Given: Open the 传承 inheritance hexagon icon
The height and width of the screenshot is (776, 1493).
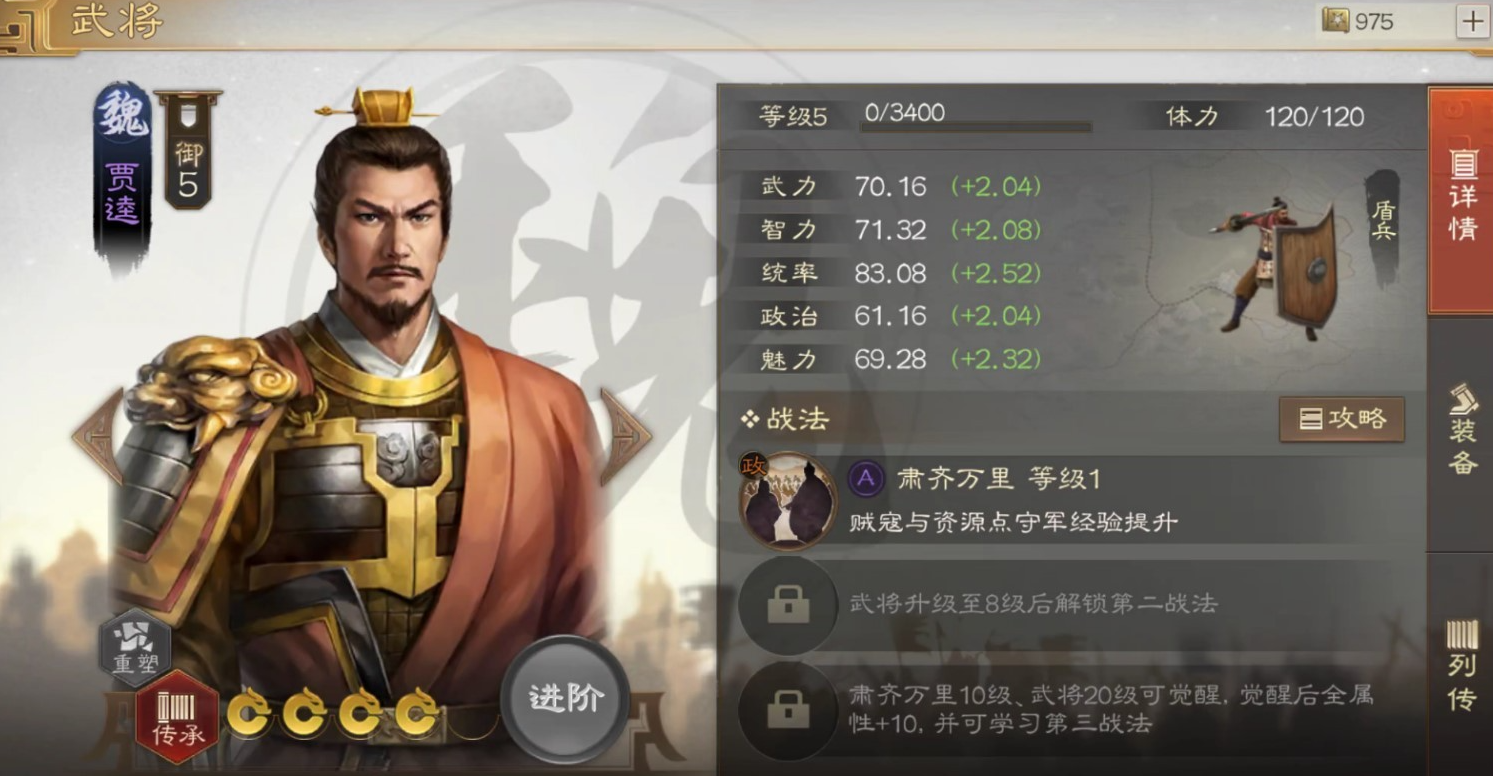Looking at the screenshot, I should (x=178, y=716).
